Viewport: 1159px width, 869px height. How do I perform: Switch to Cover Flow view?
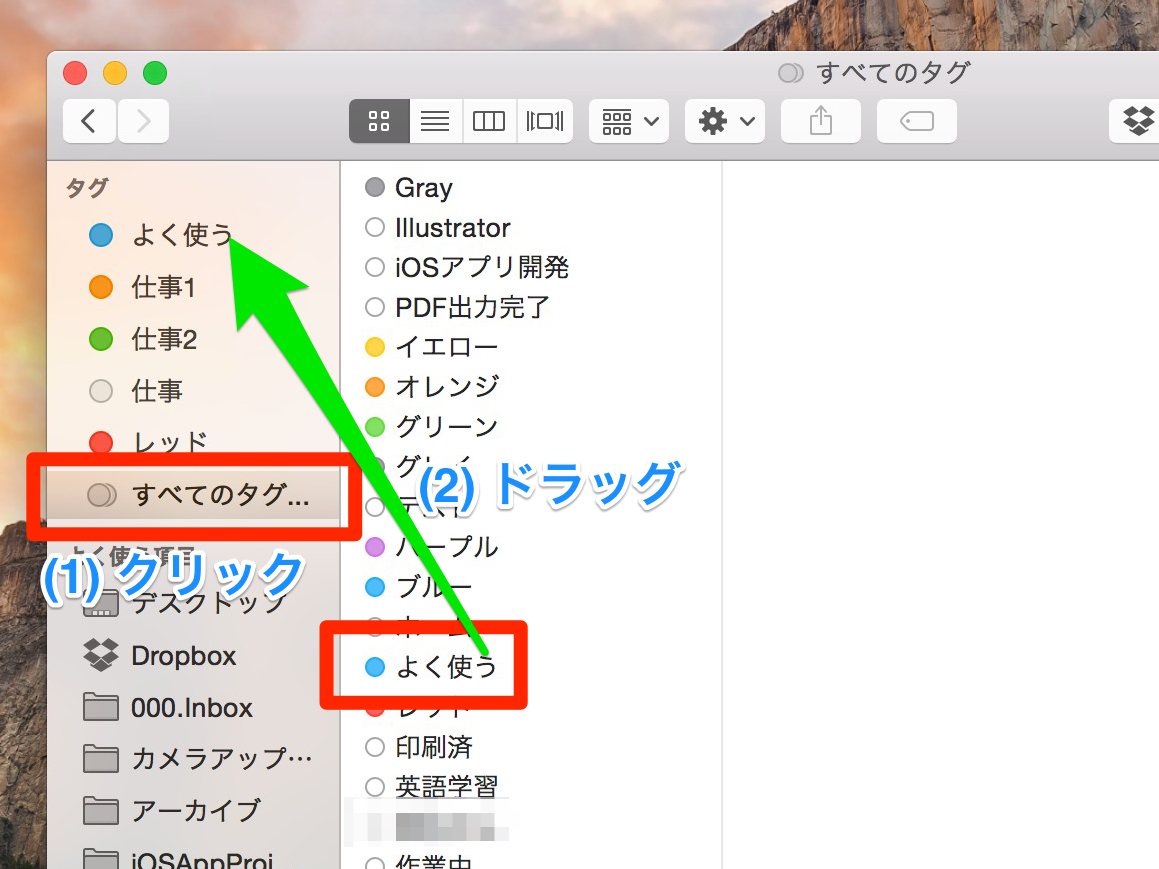tap(545, 120)
